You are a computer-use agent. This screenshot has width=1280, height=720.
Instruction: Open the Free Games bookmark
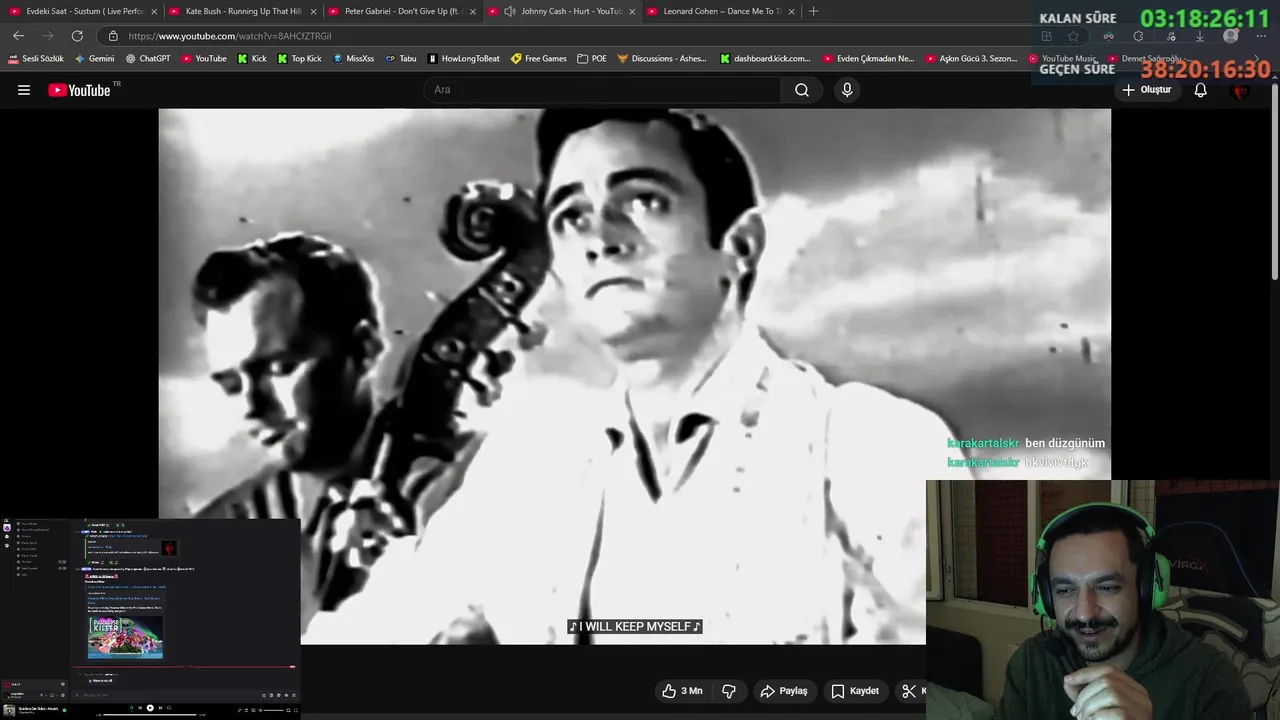point(539,59)
